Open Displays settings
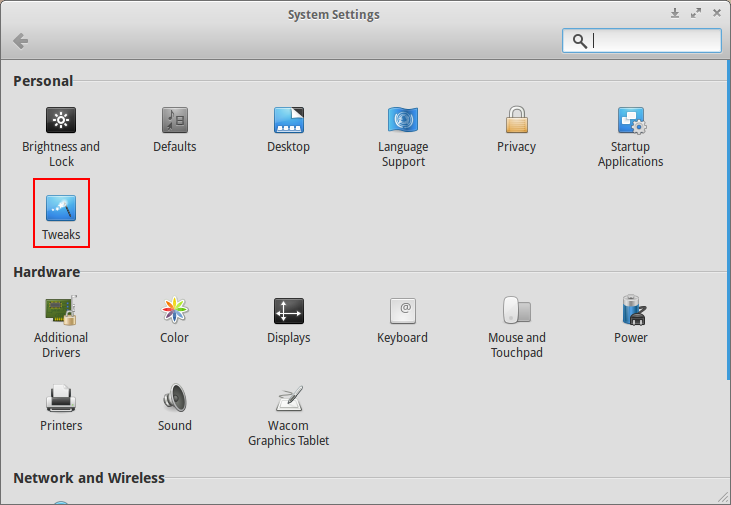This screenshot has width=731, height=505. pos(289,320)
